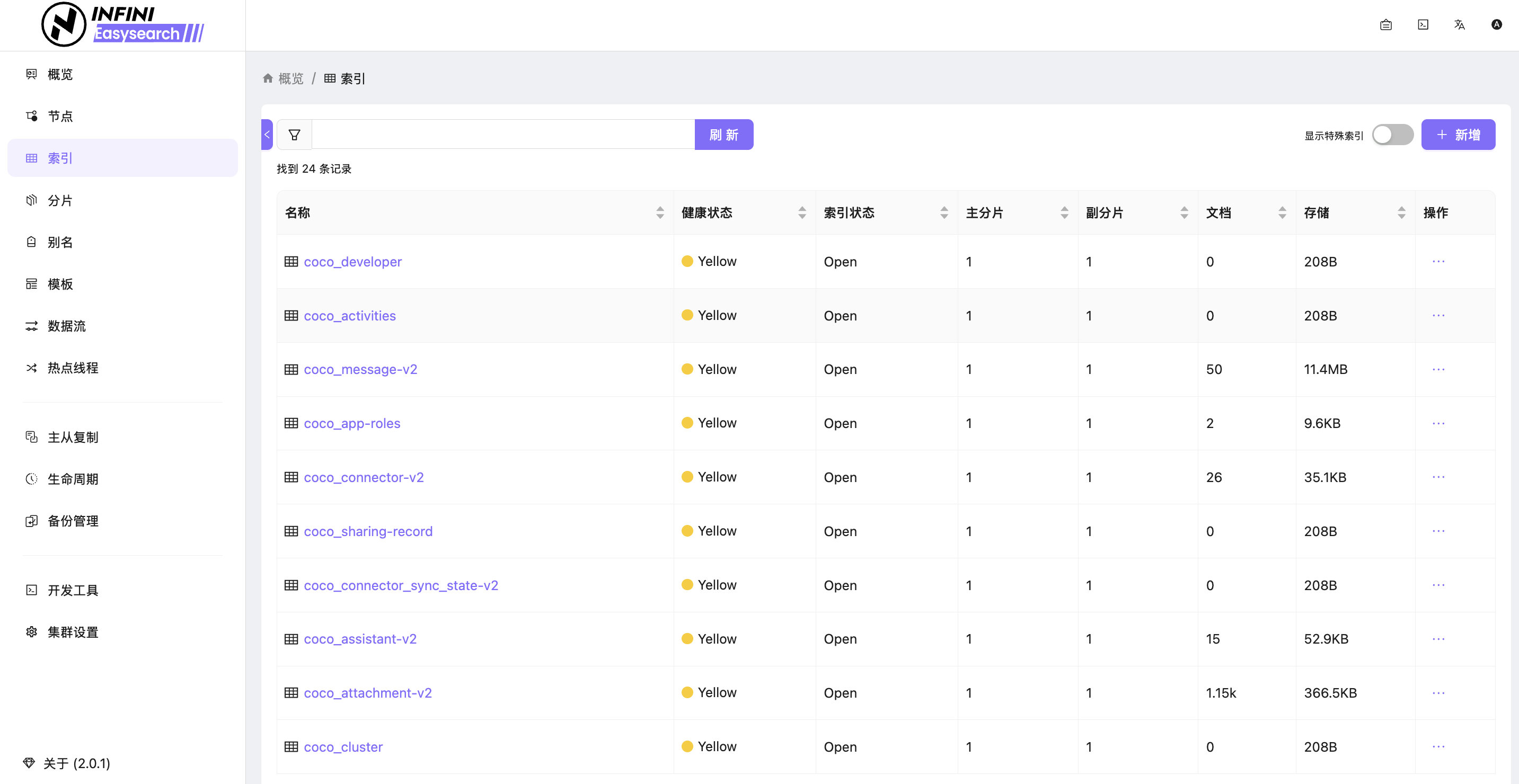Open the coco_message-v2 index link
This screenshot has width=1519, height=784.
(360, 370)
